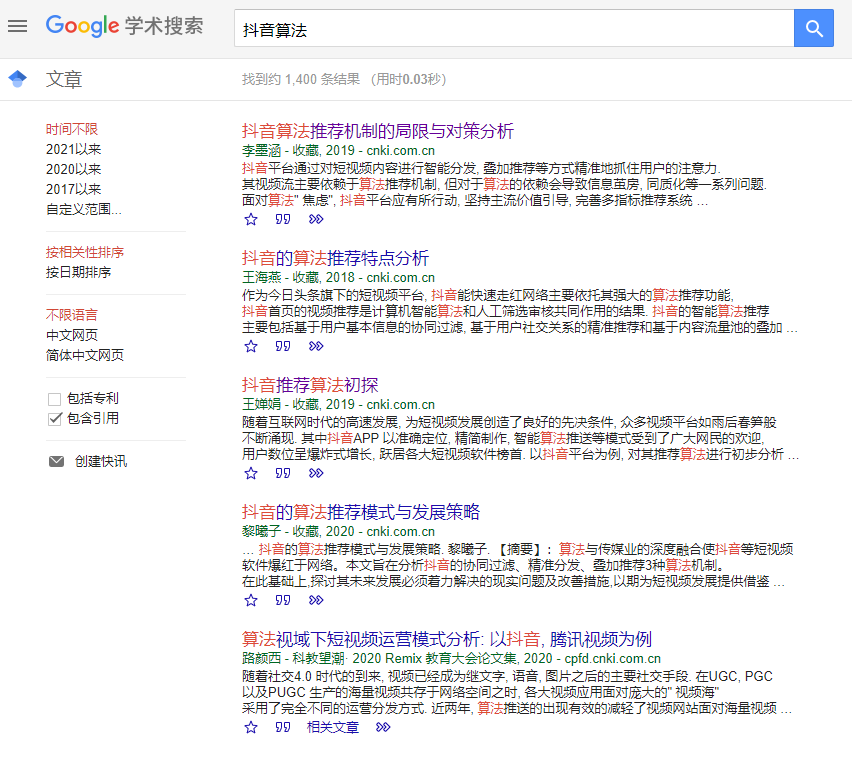The image size is (852, 758).
Task: Filter results to 2021以来
Action: click(73, 149)
